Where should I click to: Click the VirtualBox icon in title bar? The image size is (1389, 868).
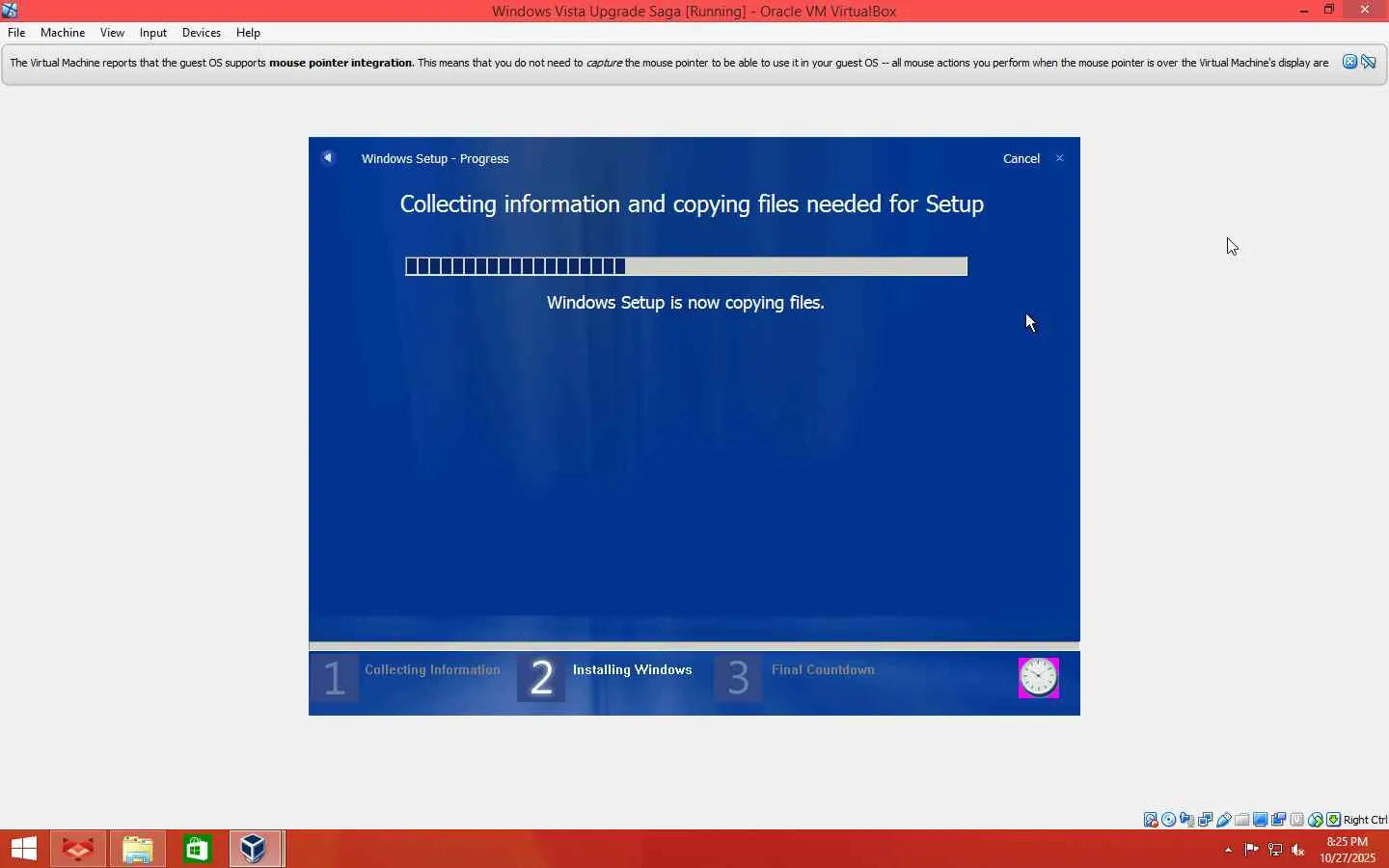(x=10, y=11)
